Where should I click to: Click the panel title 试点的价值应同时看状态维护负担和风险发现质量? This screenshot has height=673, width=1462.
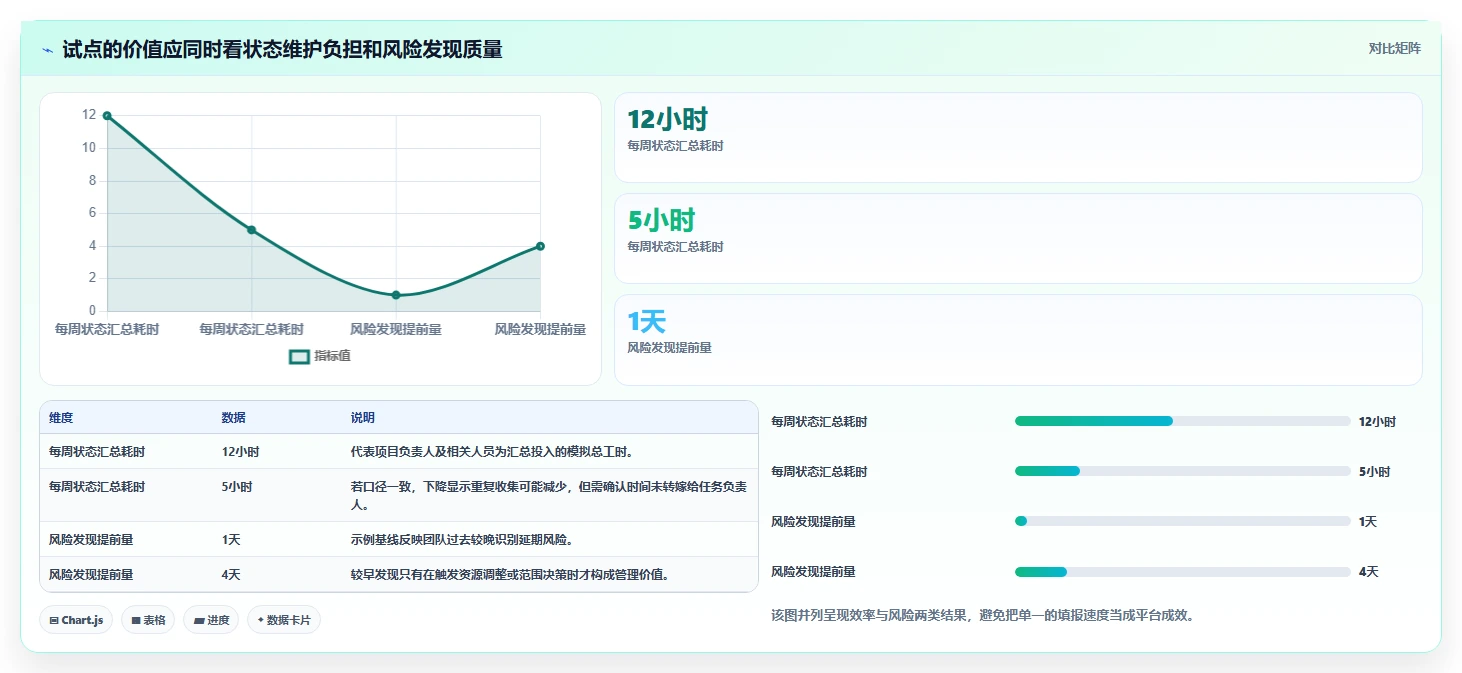(282, 49)
